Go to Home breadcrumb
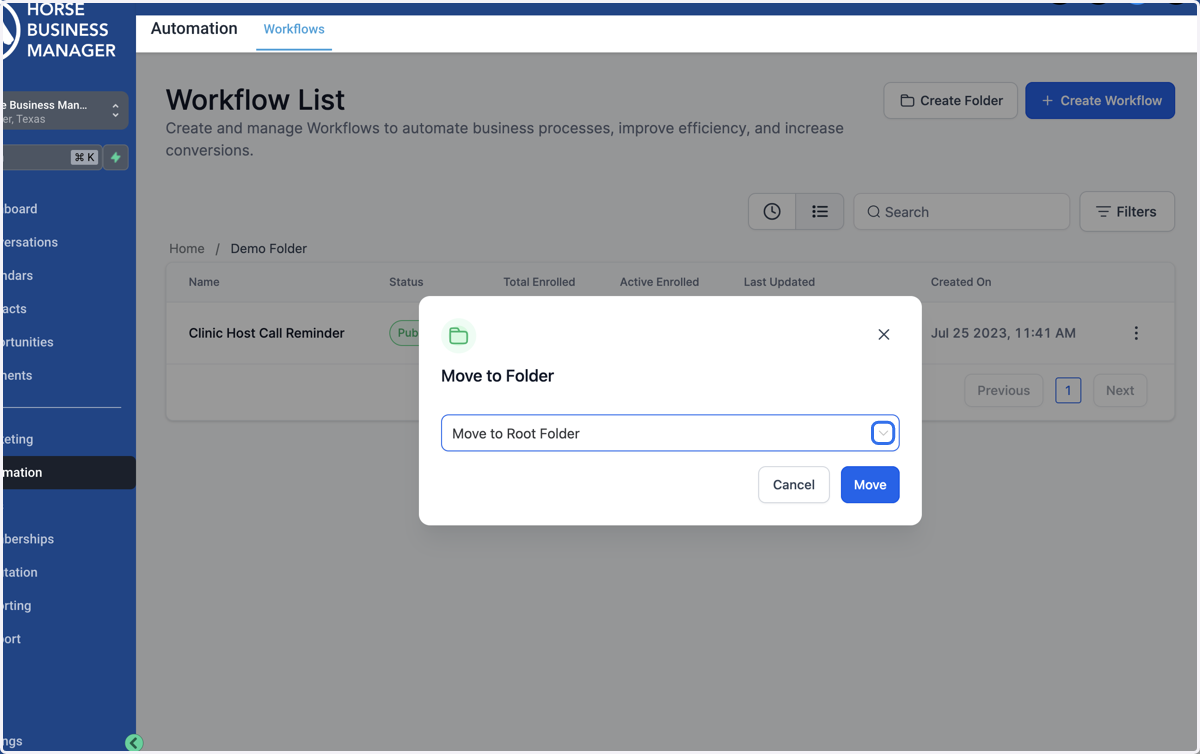The height and width of the screenshot is (754, 1200). point(187,248)
